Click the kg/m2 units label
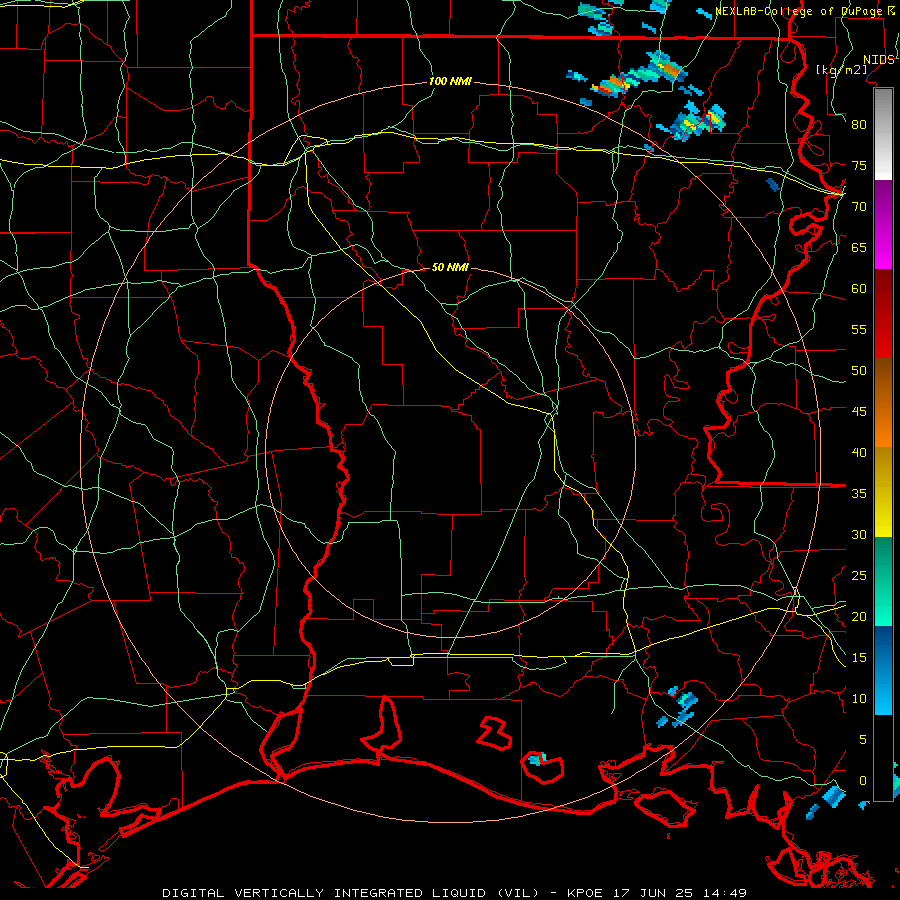The width and height of the screenshot is (900, 900). pos(841,69)
